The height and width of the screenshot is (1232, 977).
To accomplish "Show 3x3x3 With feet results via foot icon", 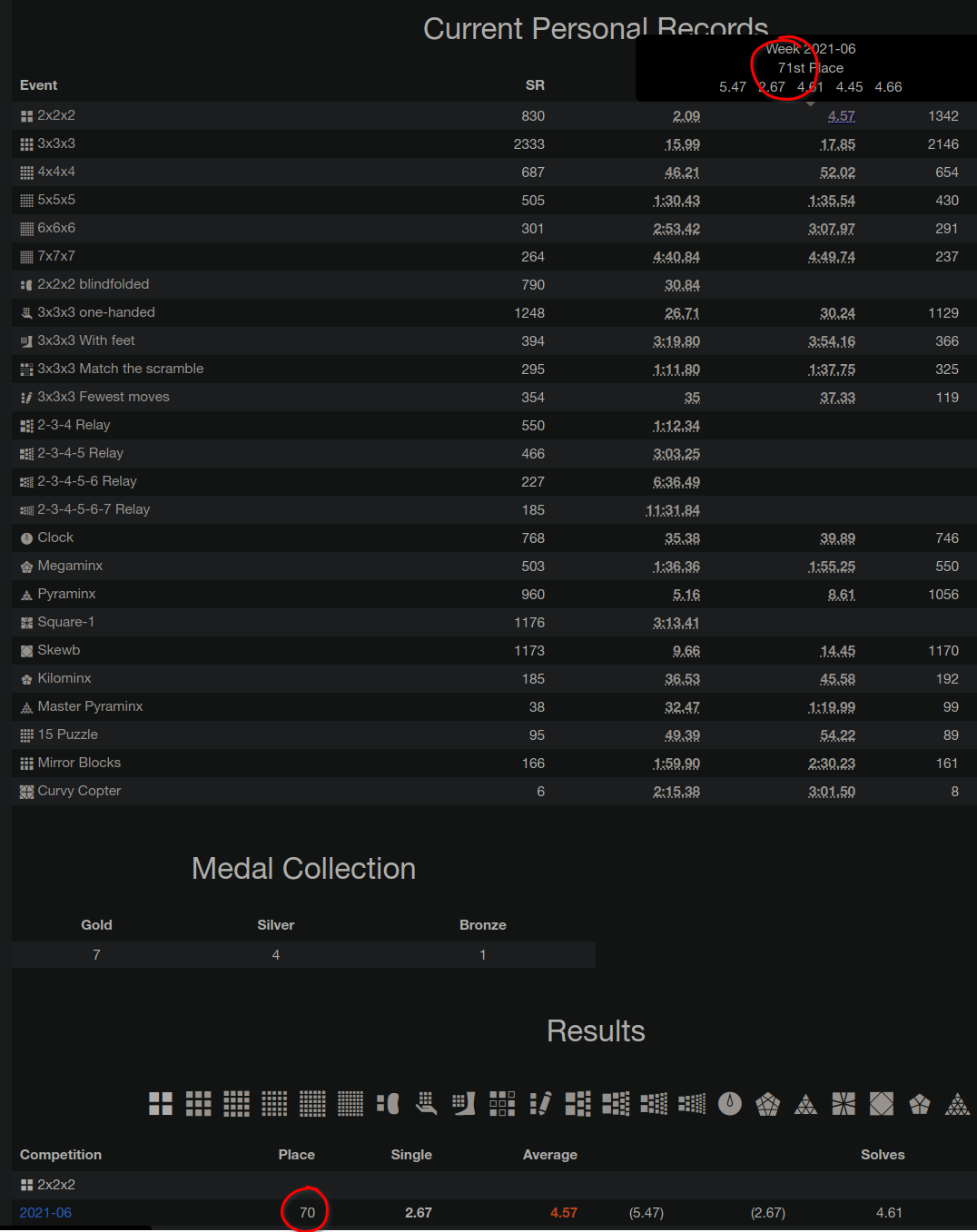I will pyautogui.click(x=464, y=1103).
